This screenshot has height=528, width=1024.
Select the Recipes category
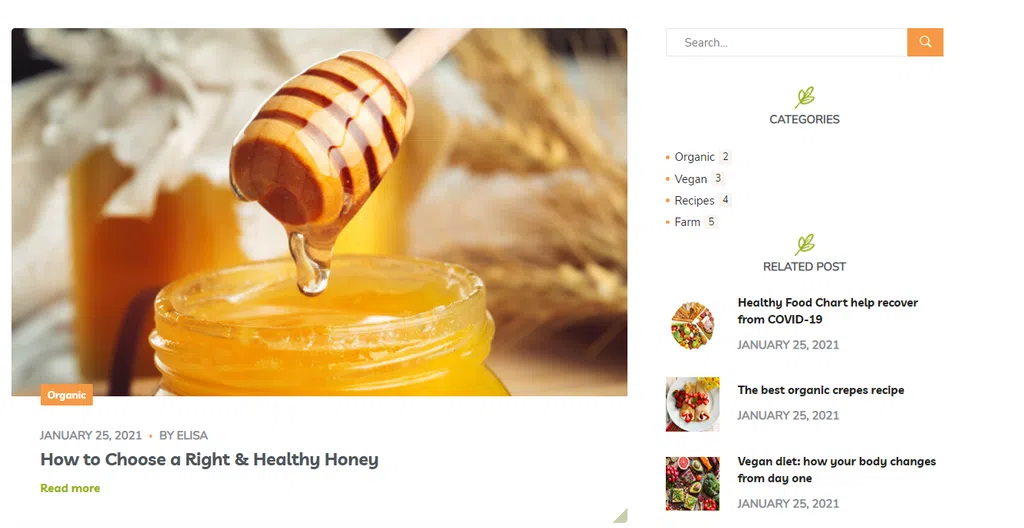(694, 200)
